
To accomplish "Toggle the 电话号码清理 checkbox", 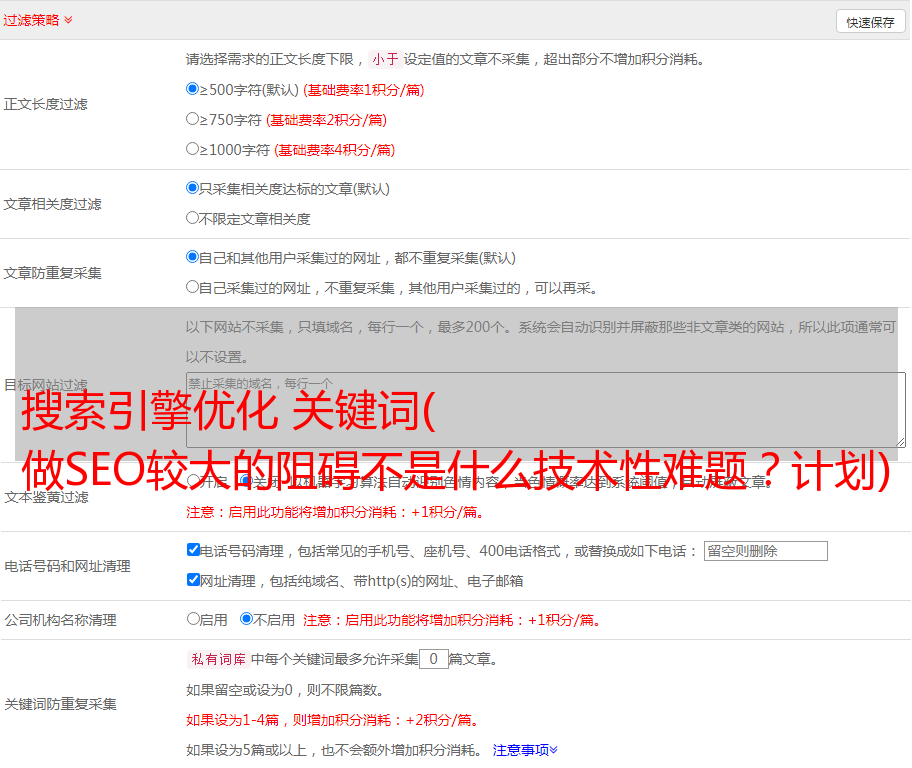I will pyautogui.click(x=193, y=550).
